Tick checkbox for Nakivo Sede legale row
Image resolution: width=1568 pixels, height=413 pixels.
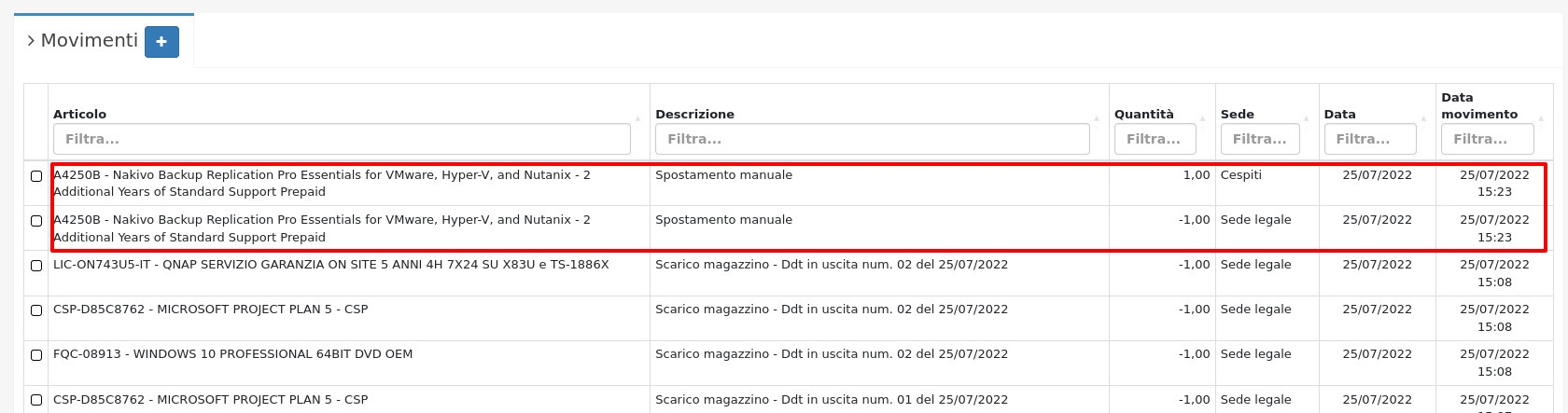point(36,221)
